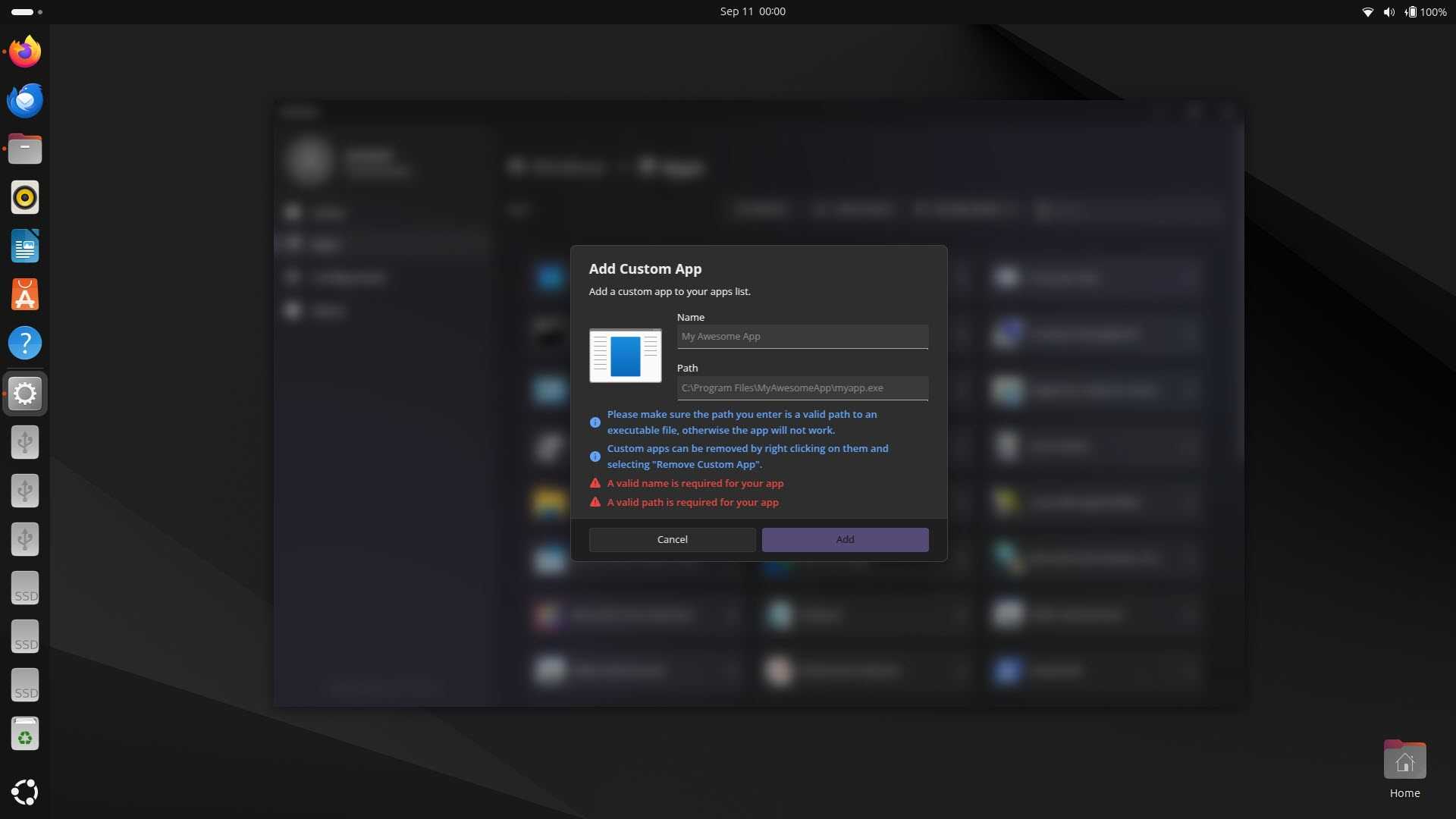Click the Wi-Fi status icon
The width and height of the screenshot is (1456, 819).
1368,12
